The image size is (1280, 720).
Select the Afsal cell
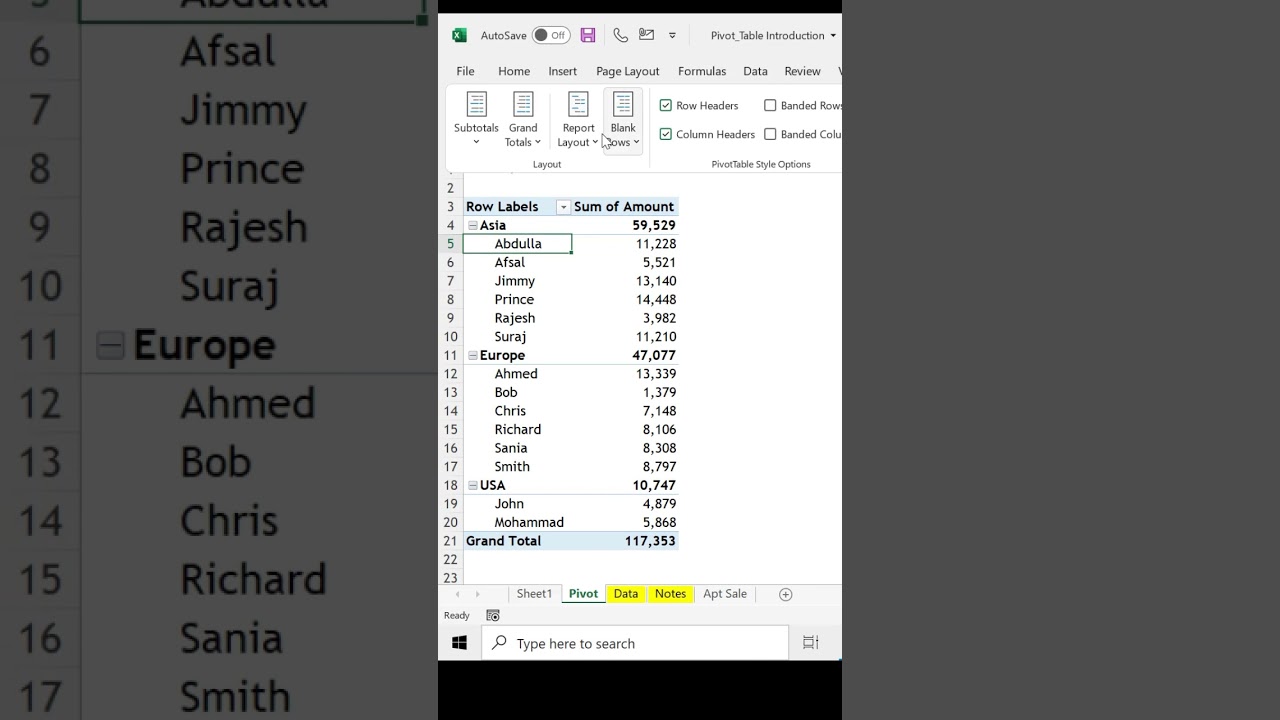517,262
